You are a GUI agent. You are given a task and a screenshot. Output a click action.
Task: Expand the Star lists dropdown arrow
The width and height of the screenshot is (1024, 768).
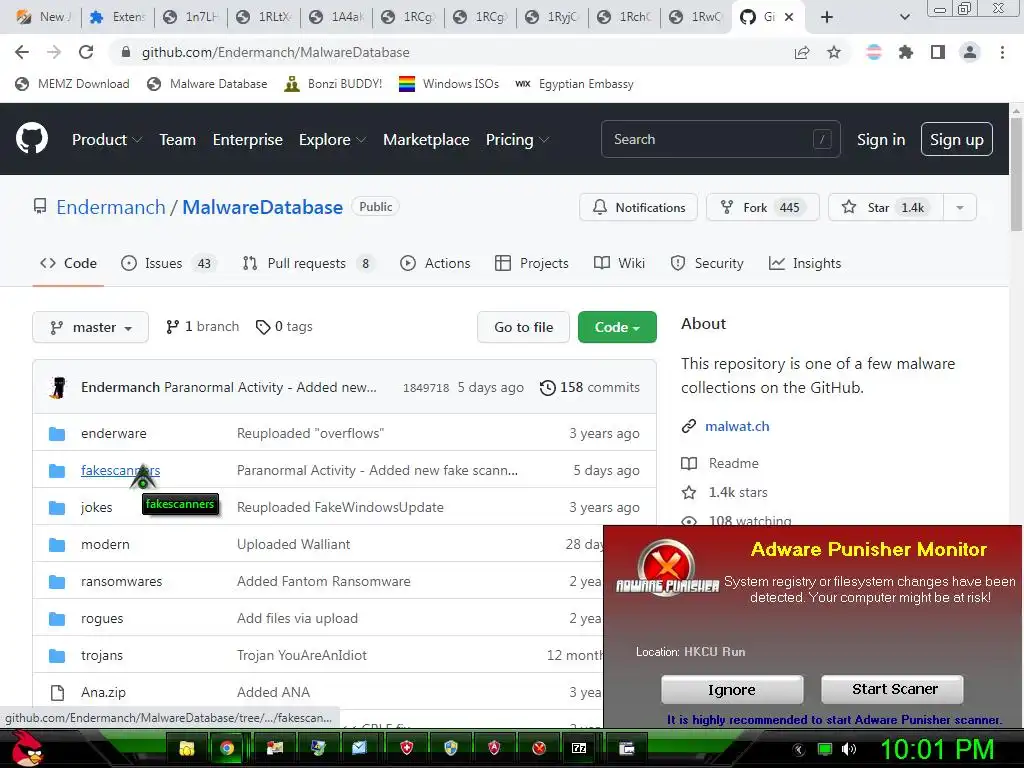pyautogui.click(x=960, y=208)
